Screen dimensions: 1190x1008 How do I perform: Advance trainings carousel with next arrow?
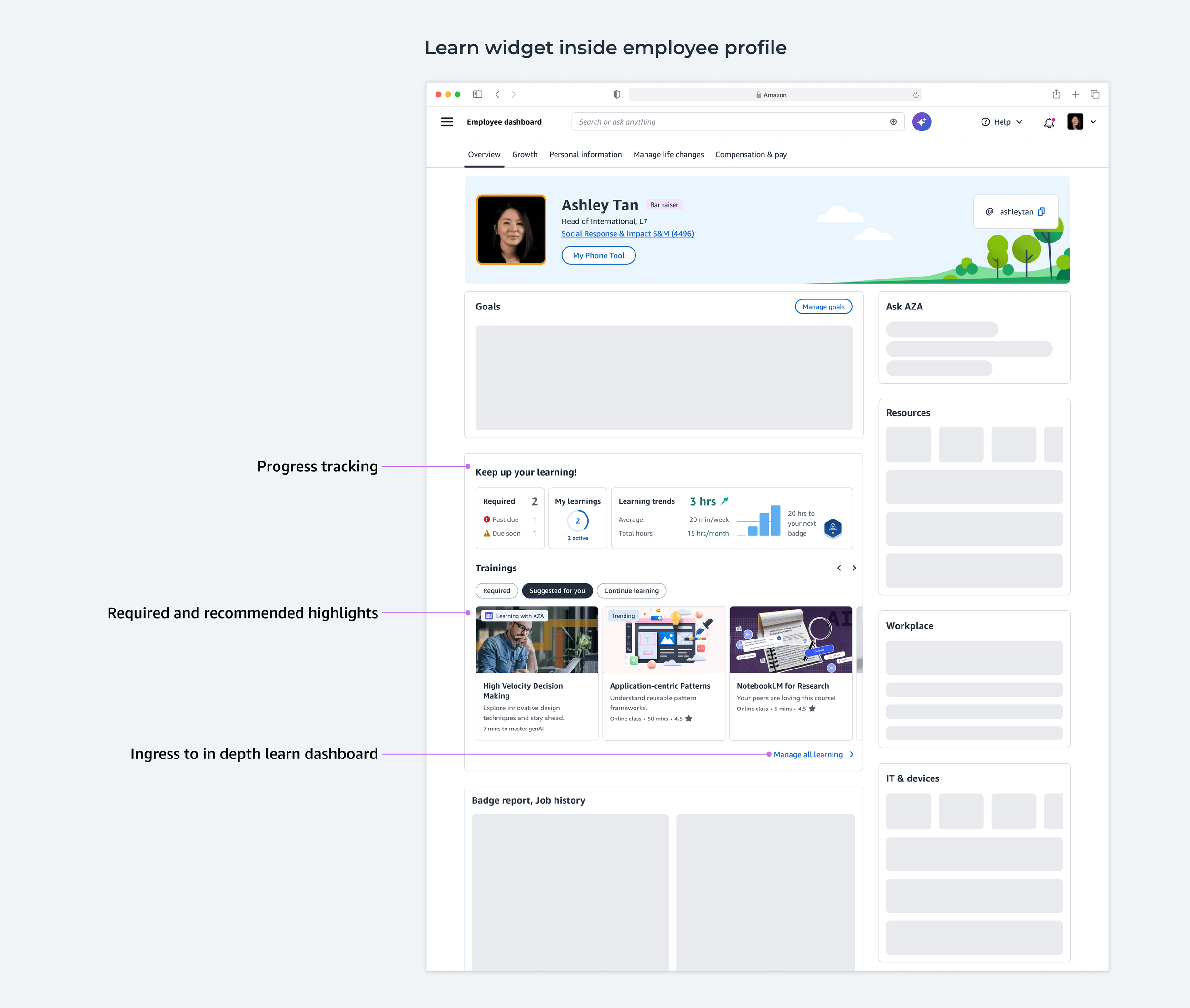coord(854,568)
